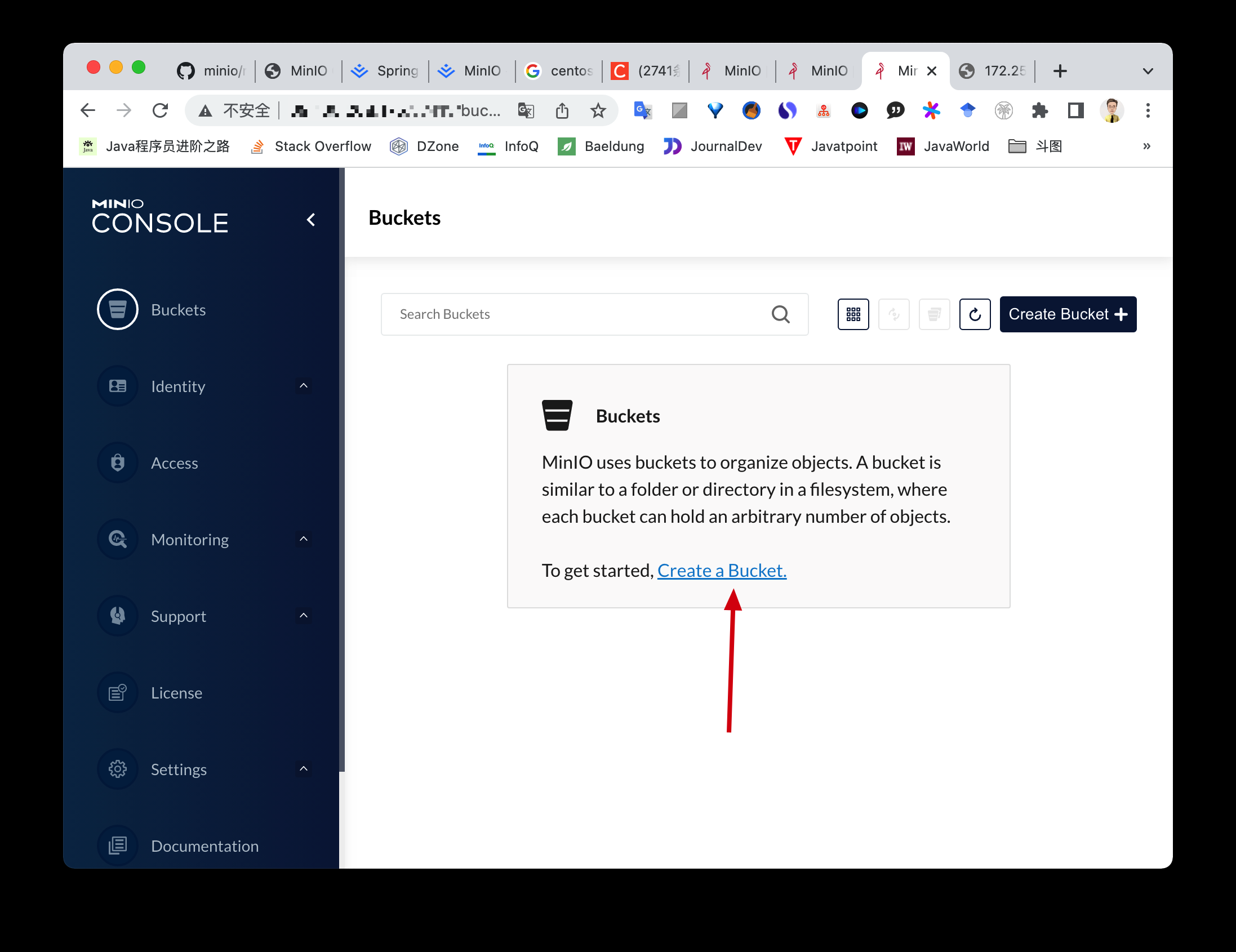Click the Create Bucket button
Viewport: 1236px width, 952px height.
pyautogui.click(x=1068, y=314)
